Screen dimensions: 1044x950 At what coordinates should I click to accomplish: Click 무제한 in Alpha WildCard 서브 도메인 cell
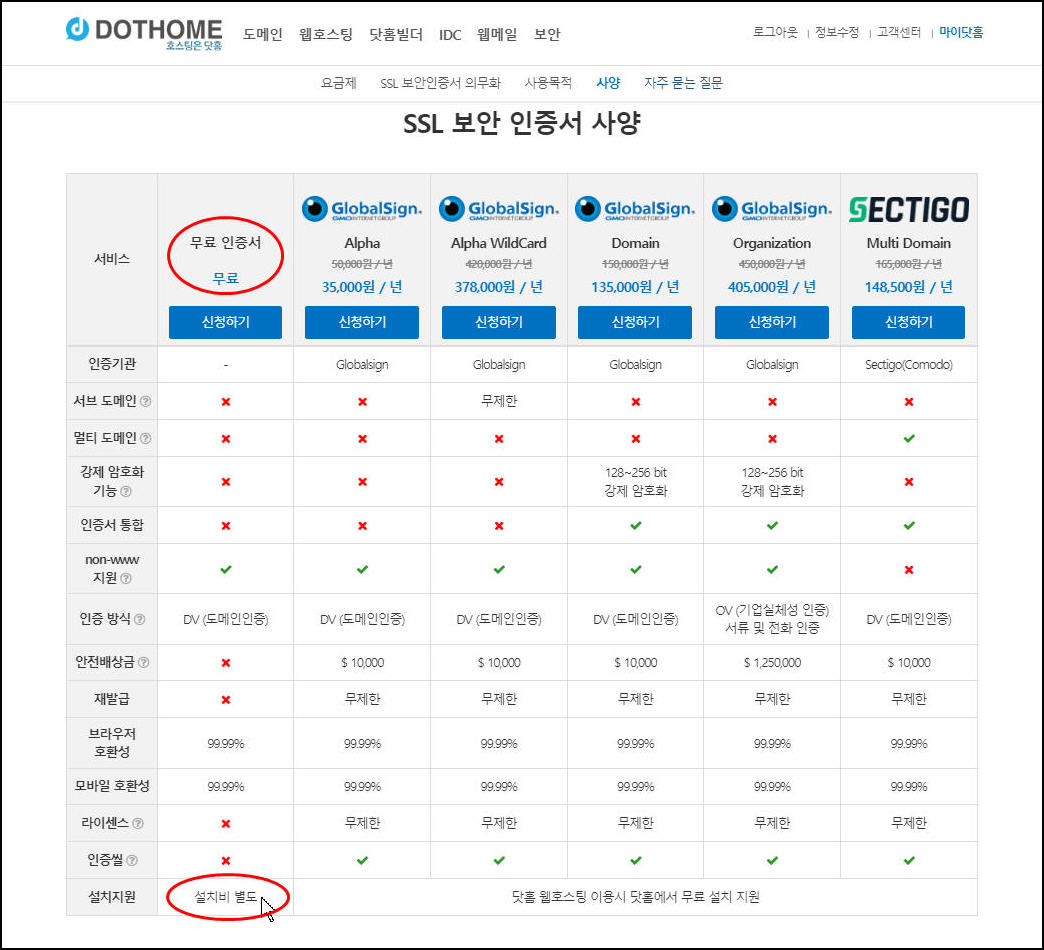point(499,401)
